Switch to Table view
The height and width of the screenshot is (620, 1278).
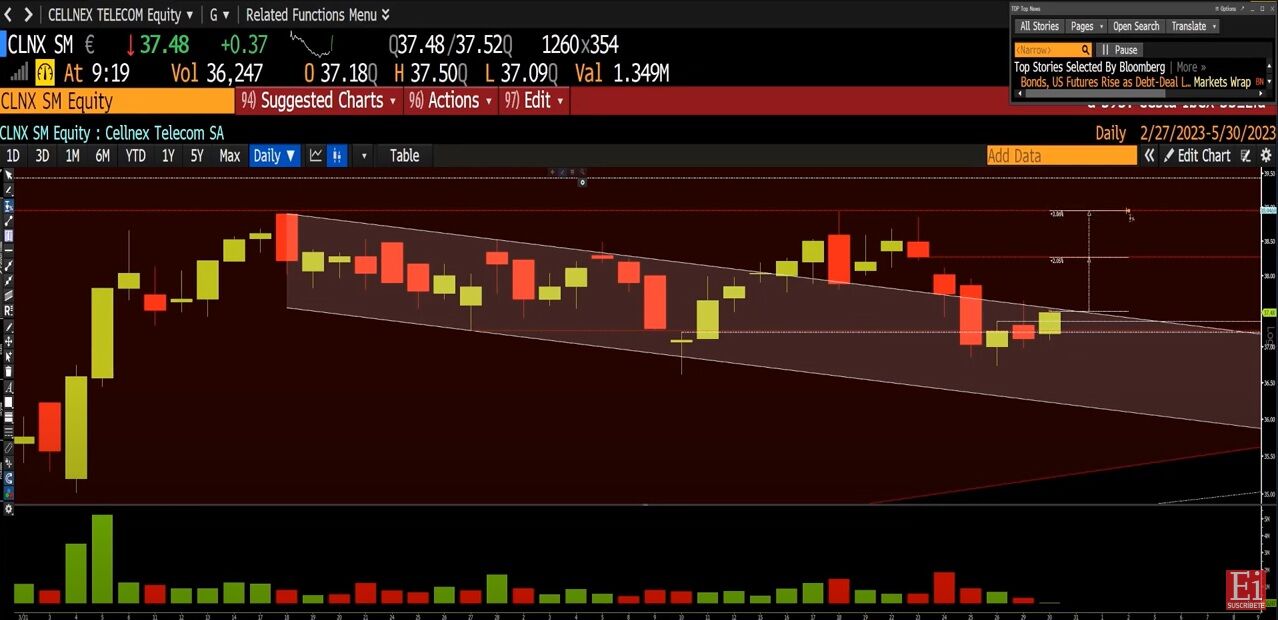click(404, 155)
